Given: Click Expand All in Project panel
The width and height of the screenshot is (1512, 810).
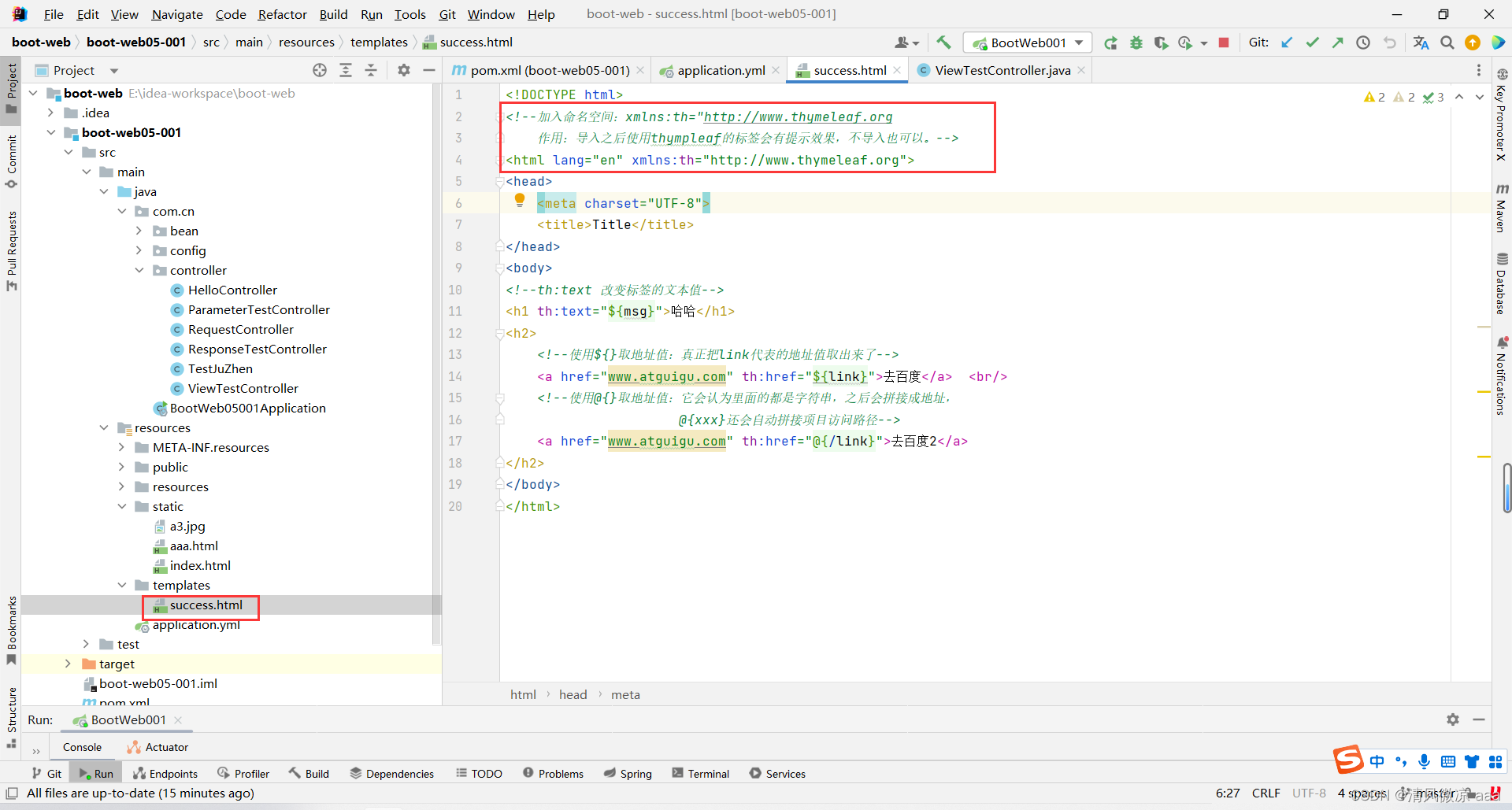Looking at the screenshot, I should pyautogui.click(x=345, y=70).
